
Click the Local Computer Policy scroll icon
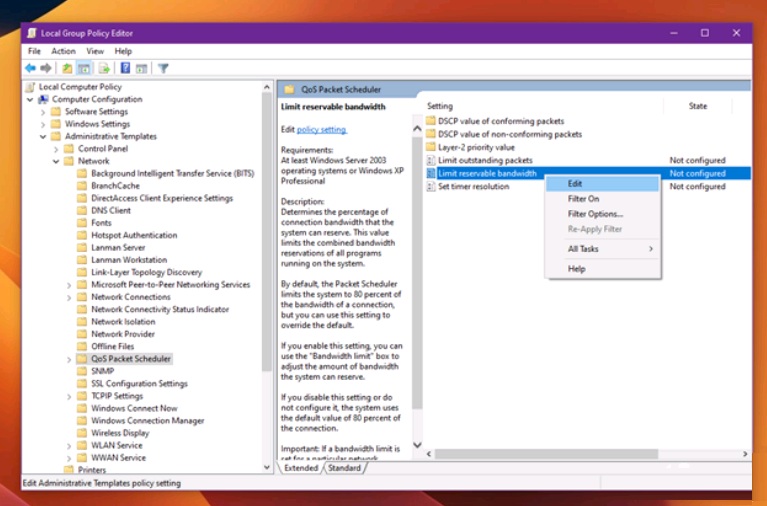(x=31, y=87)
